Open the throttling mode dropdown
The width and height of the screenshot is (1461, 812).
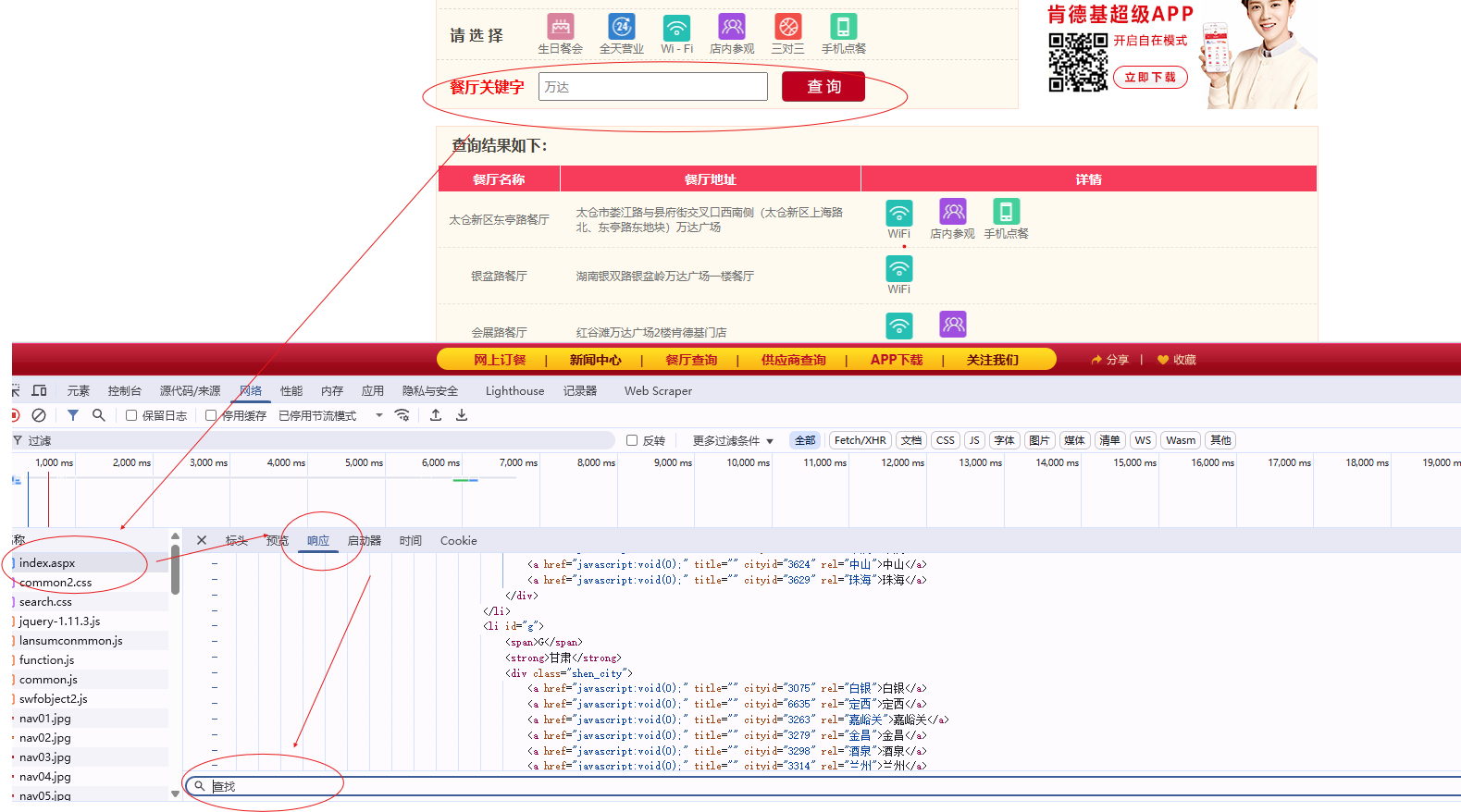[331, 416]
